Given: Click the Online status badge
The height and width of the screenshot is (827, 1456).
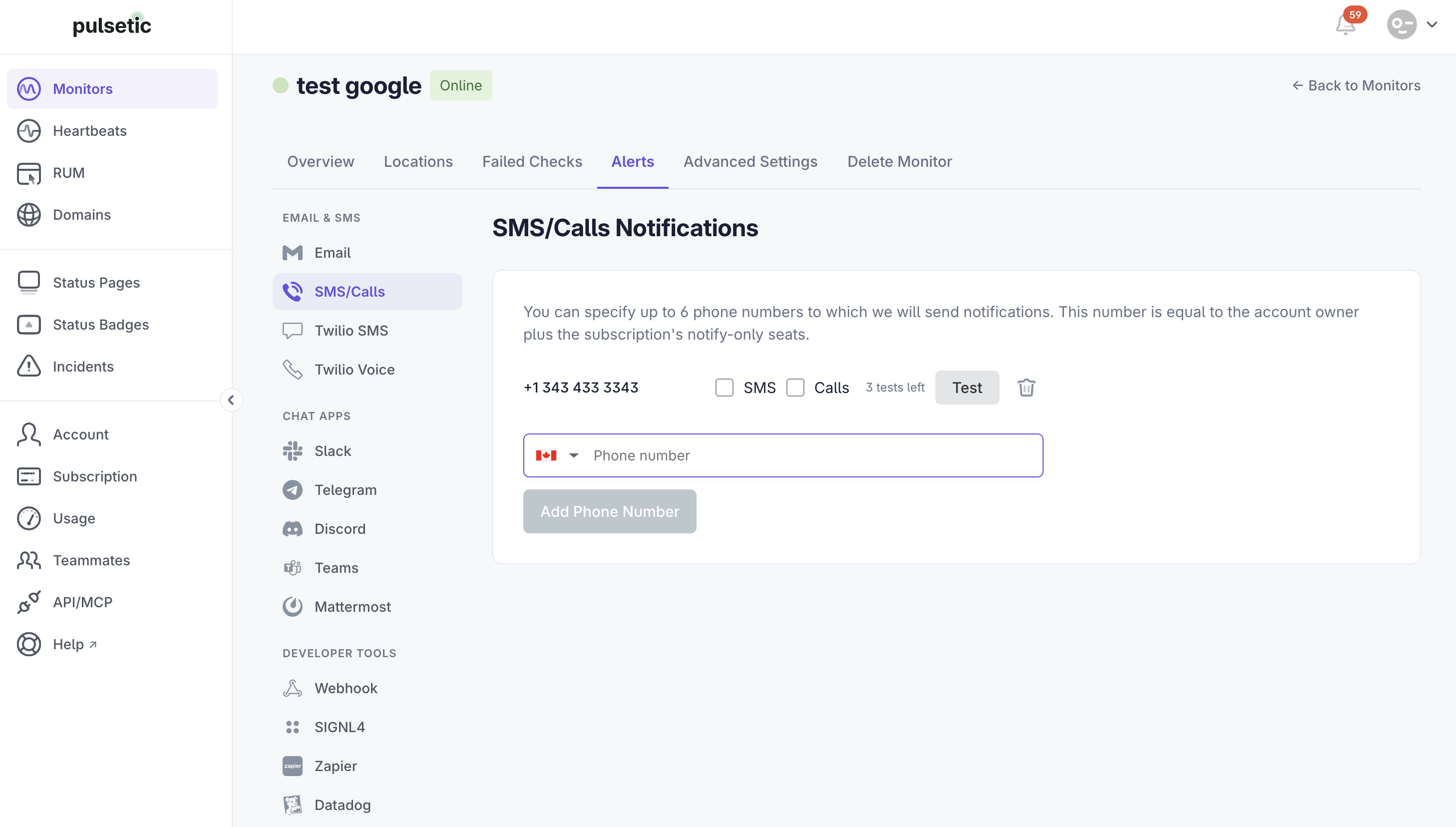Looking at the screenshot, I should pyautogui.click(x=460, y=85).
